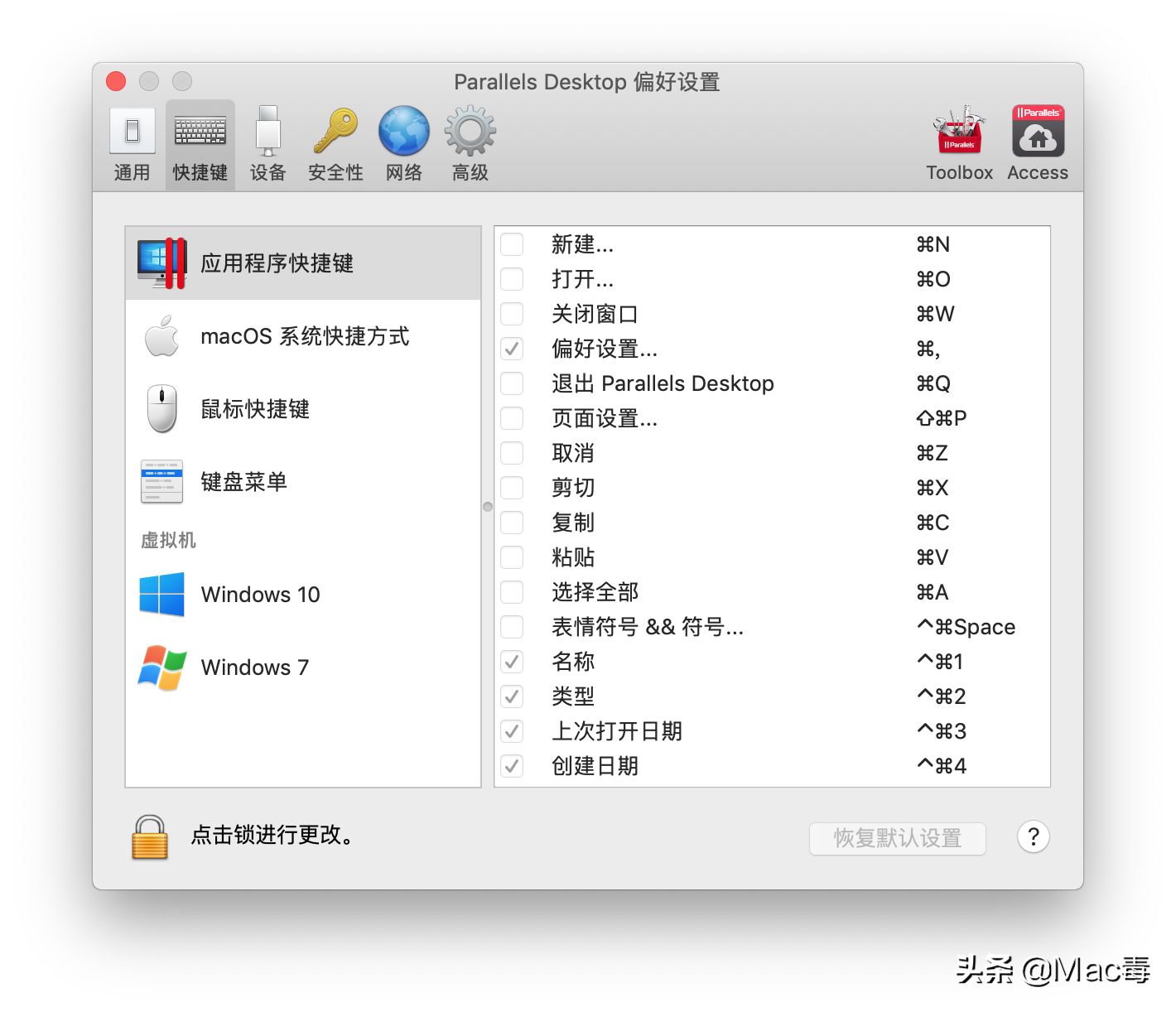
Task: Select Windows 10 virtual machine entry
Action: coord(303,595)
